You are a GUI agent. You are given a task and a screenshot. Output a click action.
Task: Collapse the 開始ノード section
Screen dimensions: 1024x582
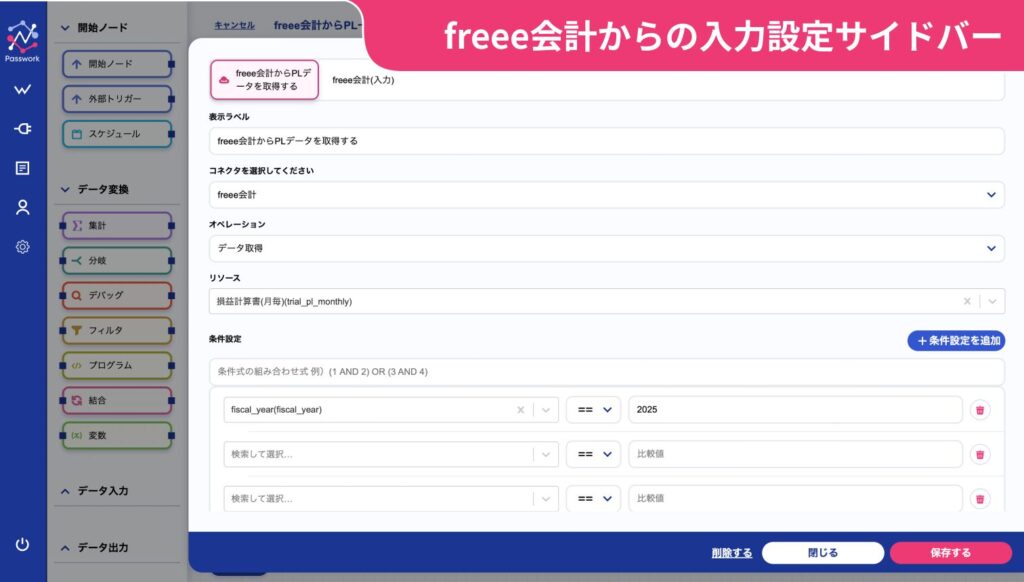point(65,27)
